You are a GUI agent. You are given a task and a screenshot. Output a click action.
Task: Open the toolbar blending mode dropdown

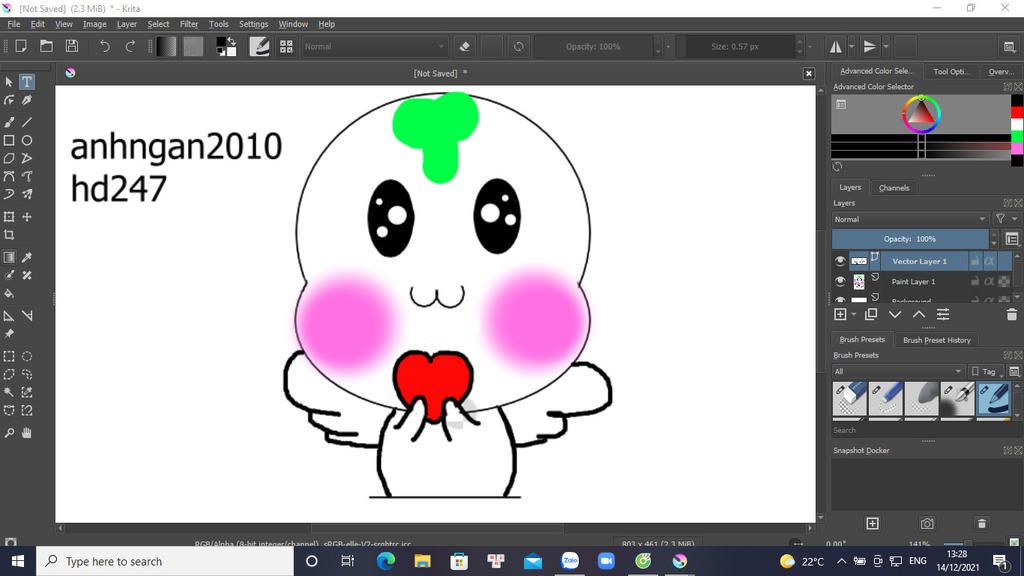374,46
